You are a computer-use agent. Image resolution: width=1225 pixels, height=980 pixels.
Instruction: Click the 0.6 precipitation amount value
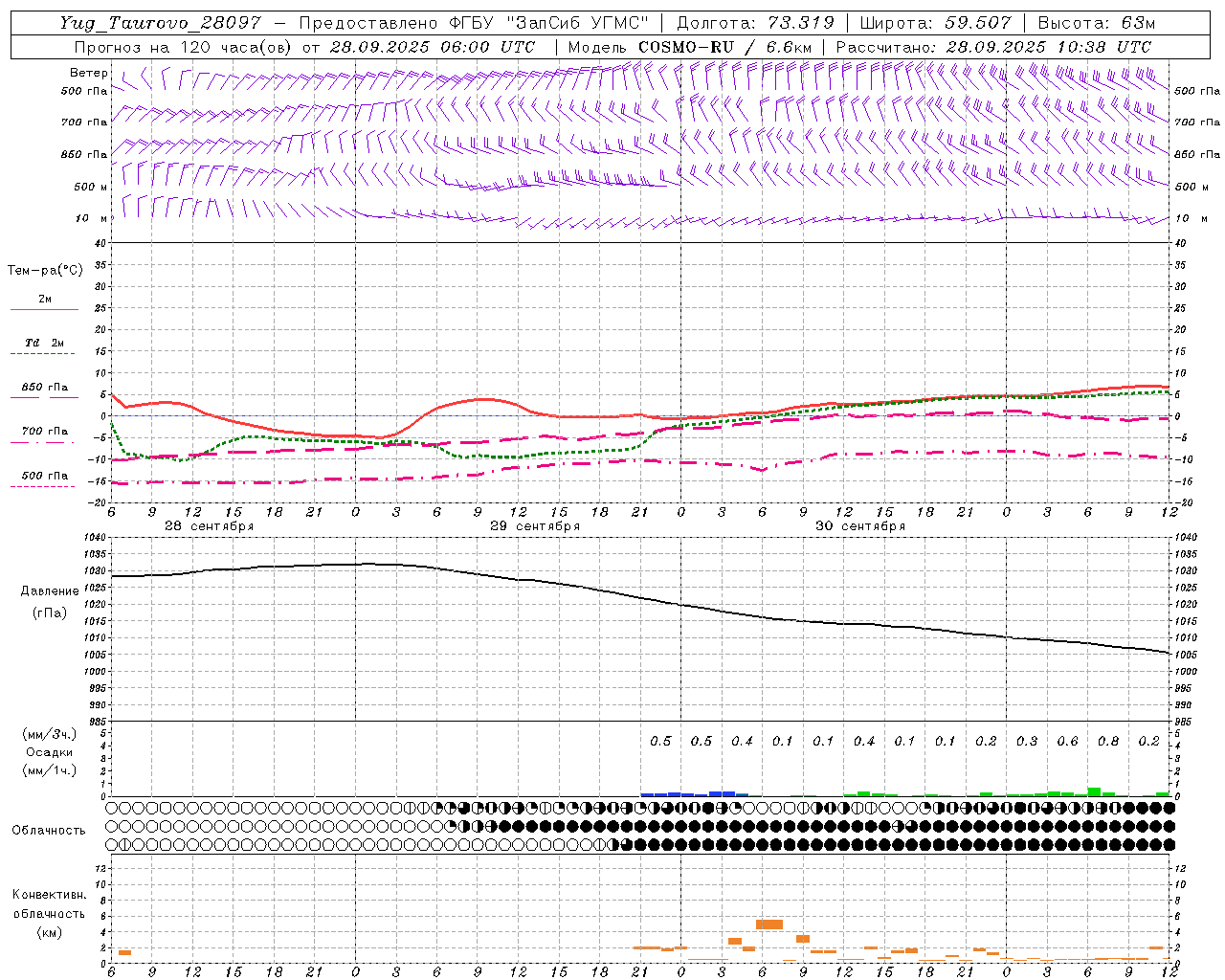[1067, 741]
